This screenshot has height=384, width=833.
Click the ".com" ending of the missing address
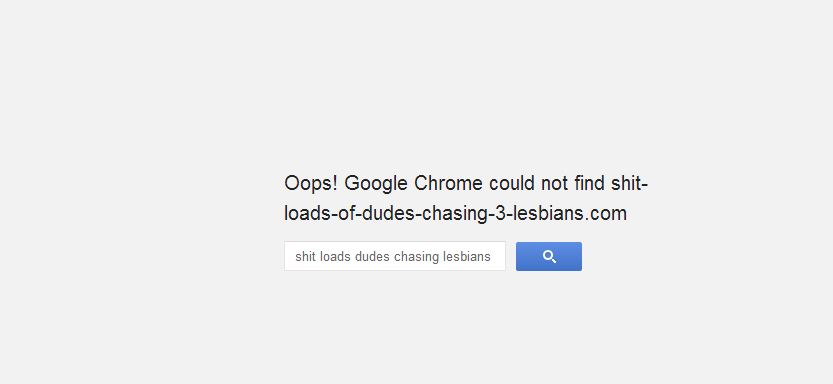(x=605, y=214)
